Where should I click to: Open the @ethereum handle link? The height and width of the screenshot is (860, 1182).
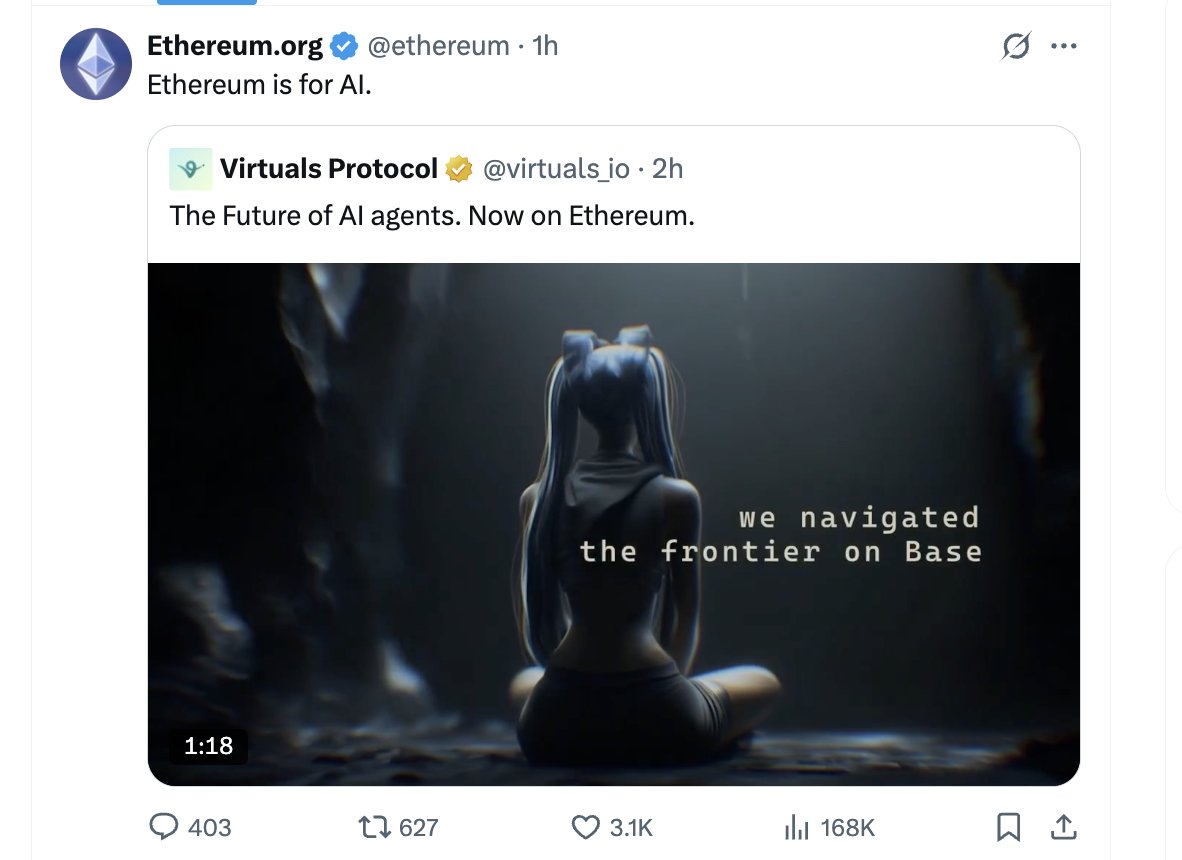[x=438, y=46]
